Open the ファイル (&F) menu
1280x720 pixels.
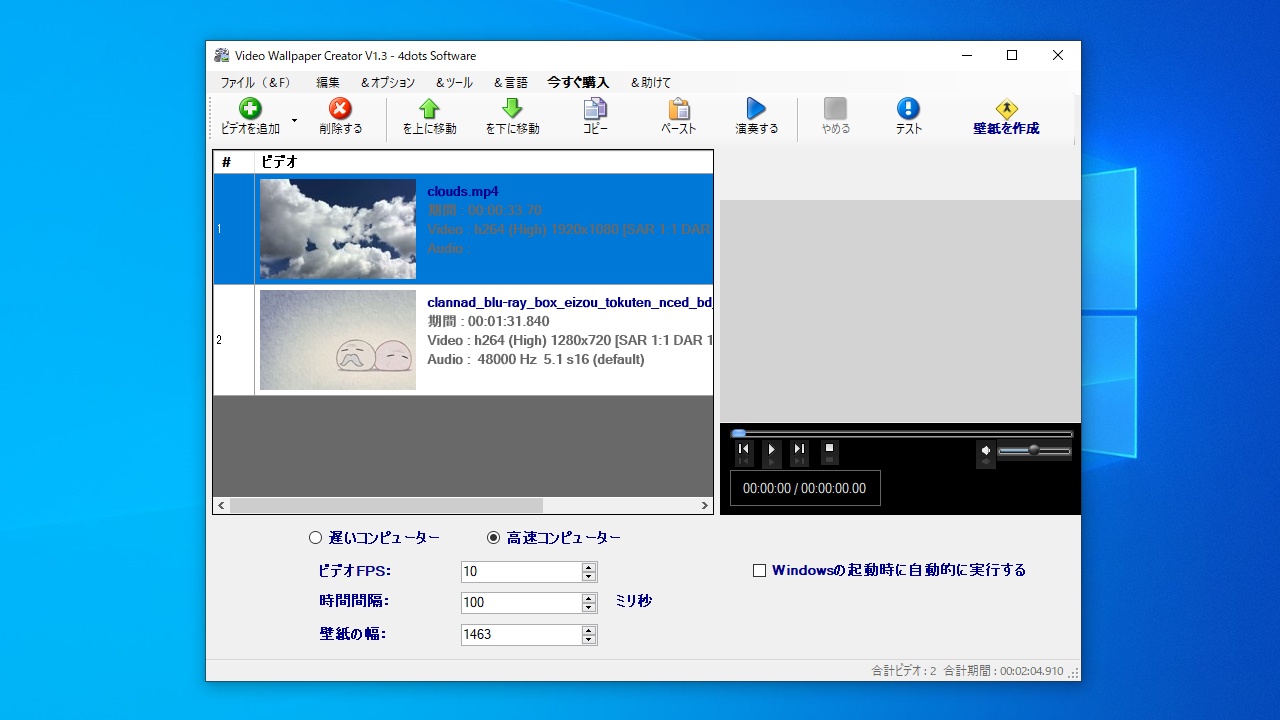(x=255, y=82)
